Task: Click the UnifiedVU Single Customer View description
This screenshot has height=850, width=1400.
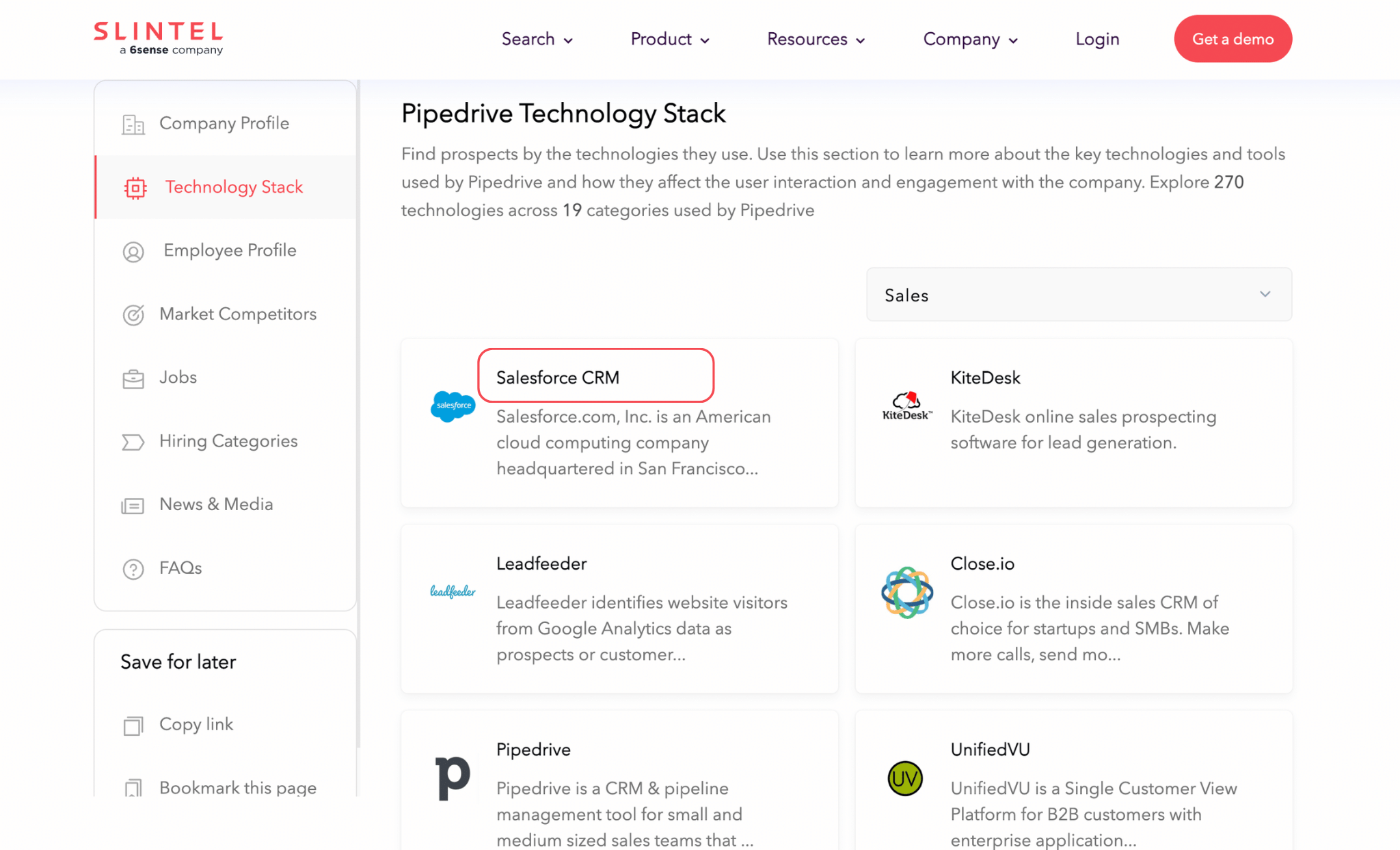Action: pos(1094,814)
